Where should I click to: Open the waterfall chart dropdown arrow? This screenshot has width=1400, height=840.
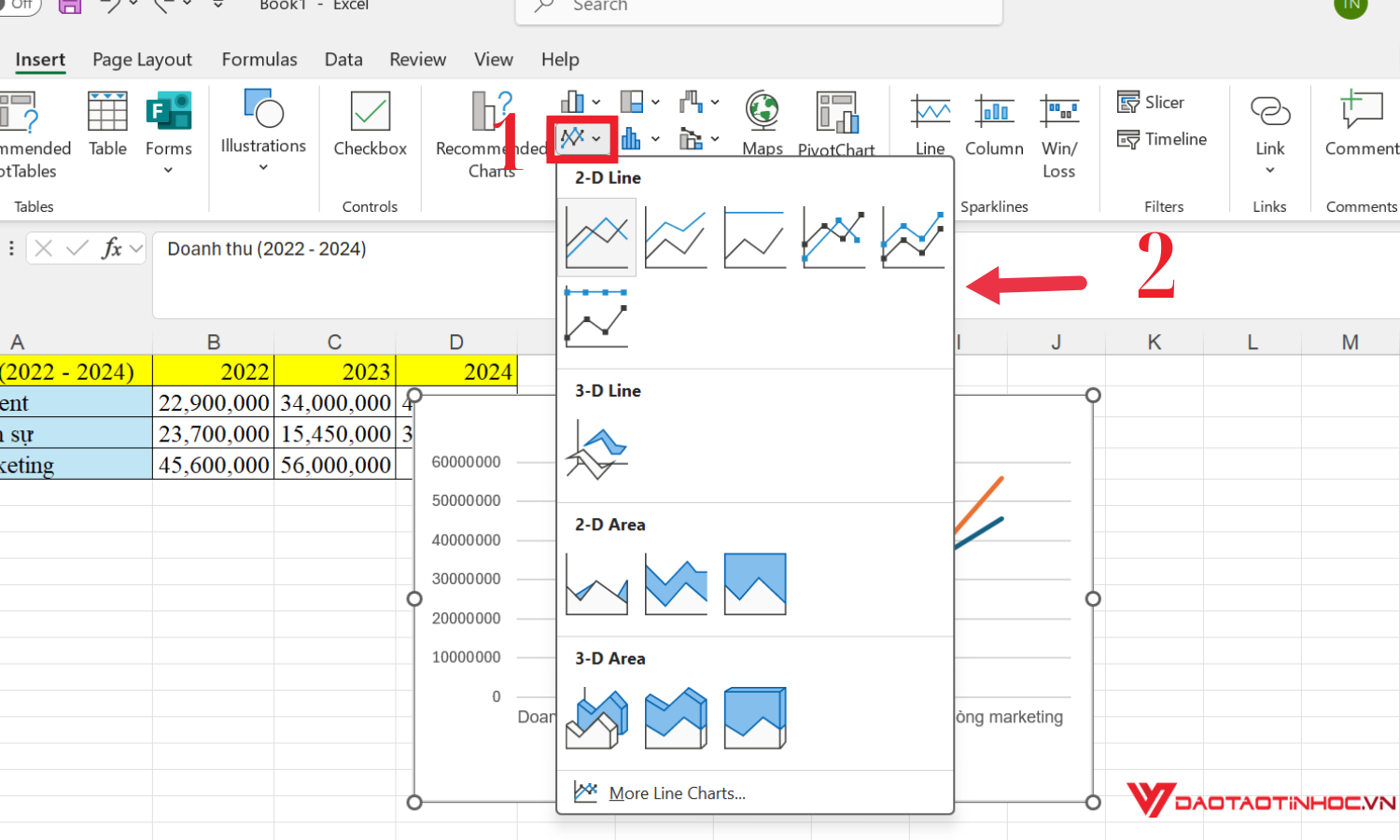tap(715, 102)
